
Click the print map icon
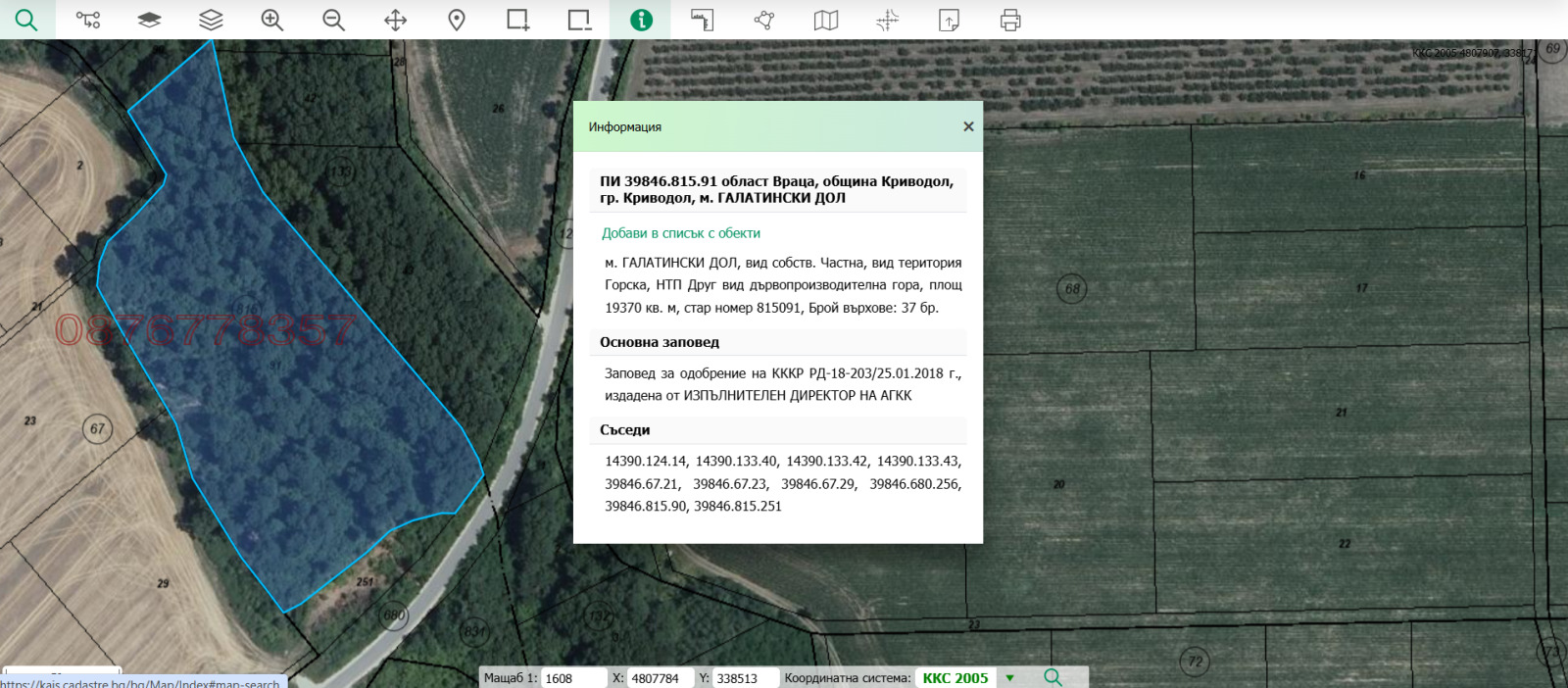tap(1010, 20)
